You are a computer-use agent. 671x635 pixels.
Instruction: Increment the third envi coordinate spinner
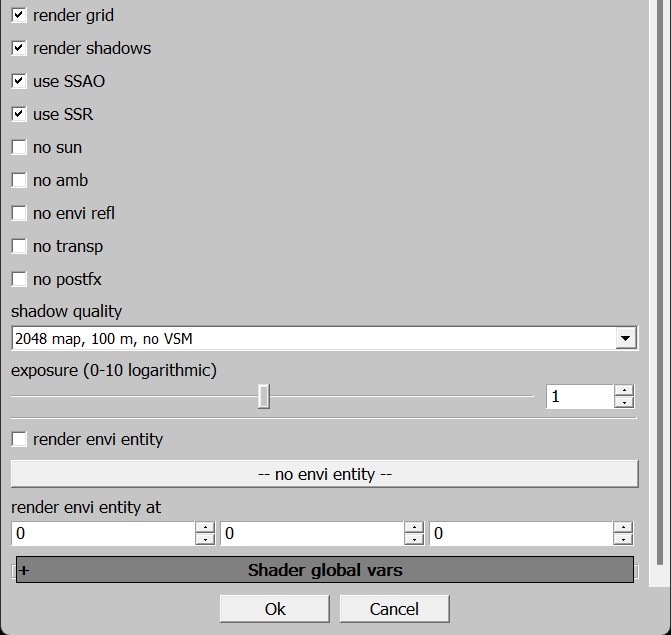[623, 527]
